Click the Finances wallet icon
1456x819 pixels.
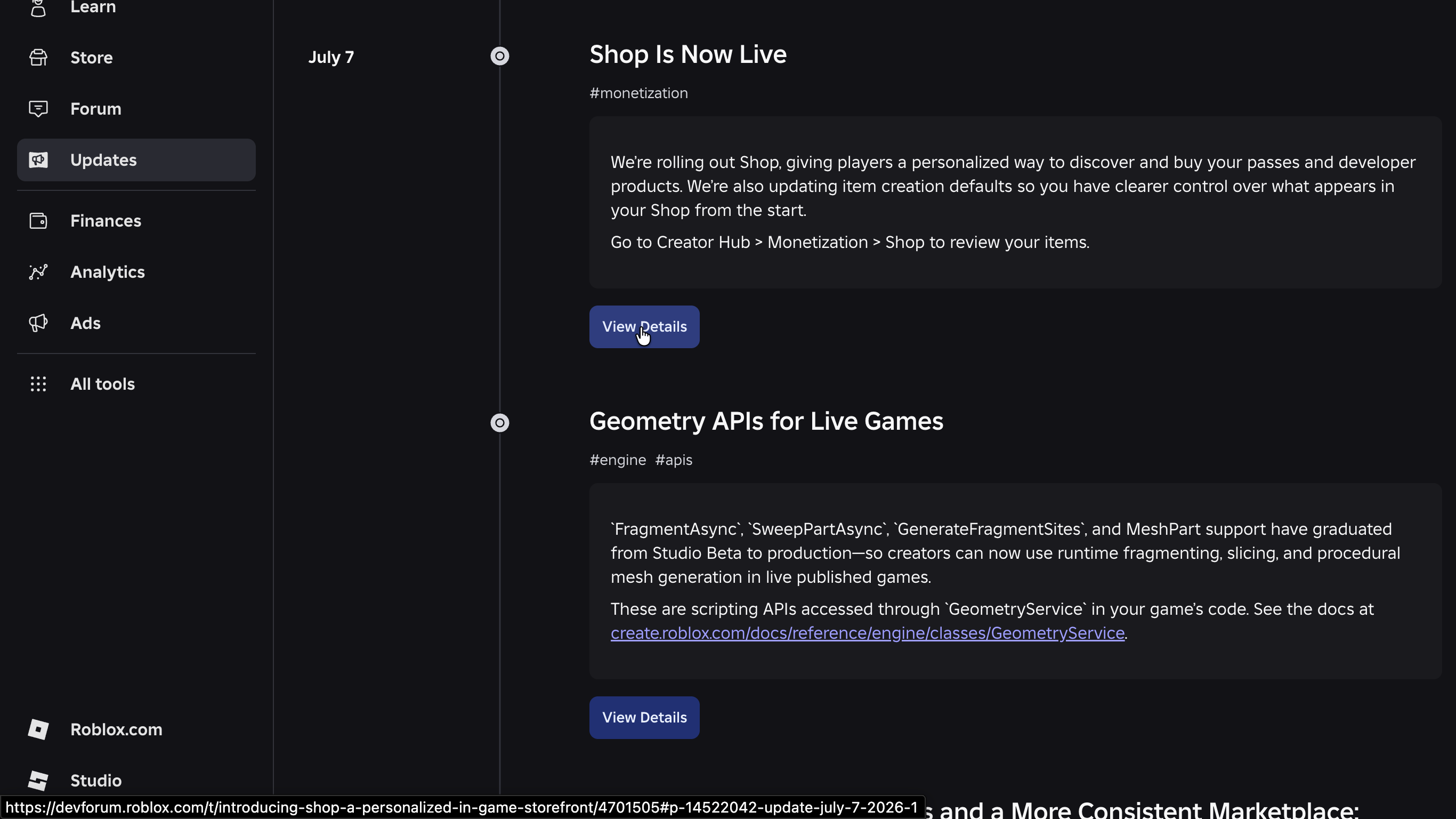[38, 221]
